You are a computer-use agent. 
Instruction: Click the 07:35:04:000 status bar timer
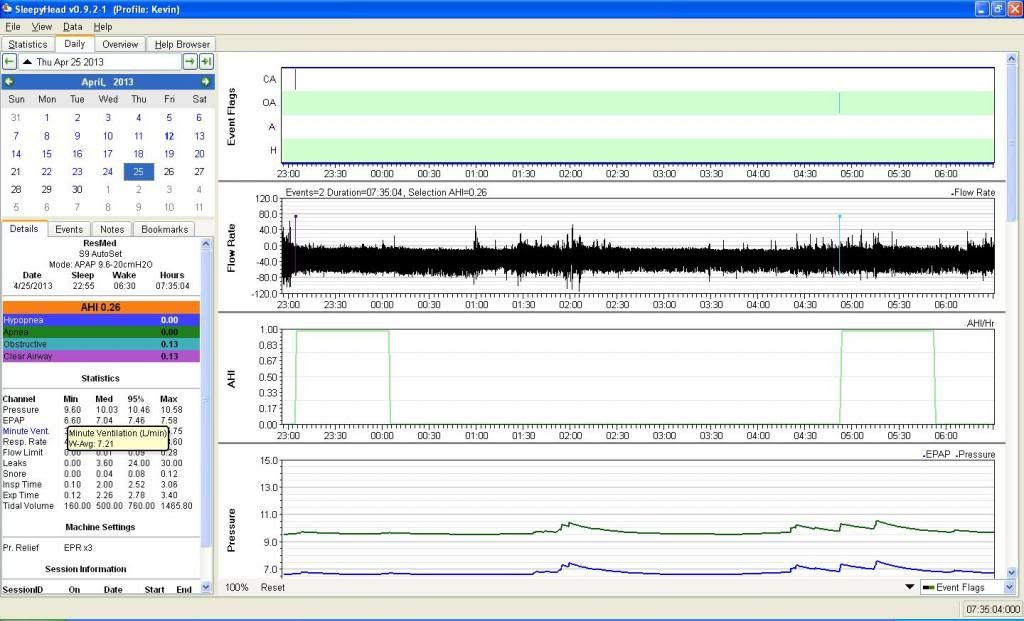(x=992, y=609)
